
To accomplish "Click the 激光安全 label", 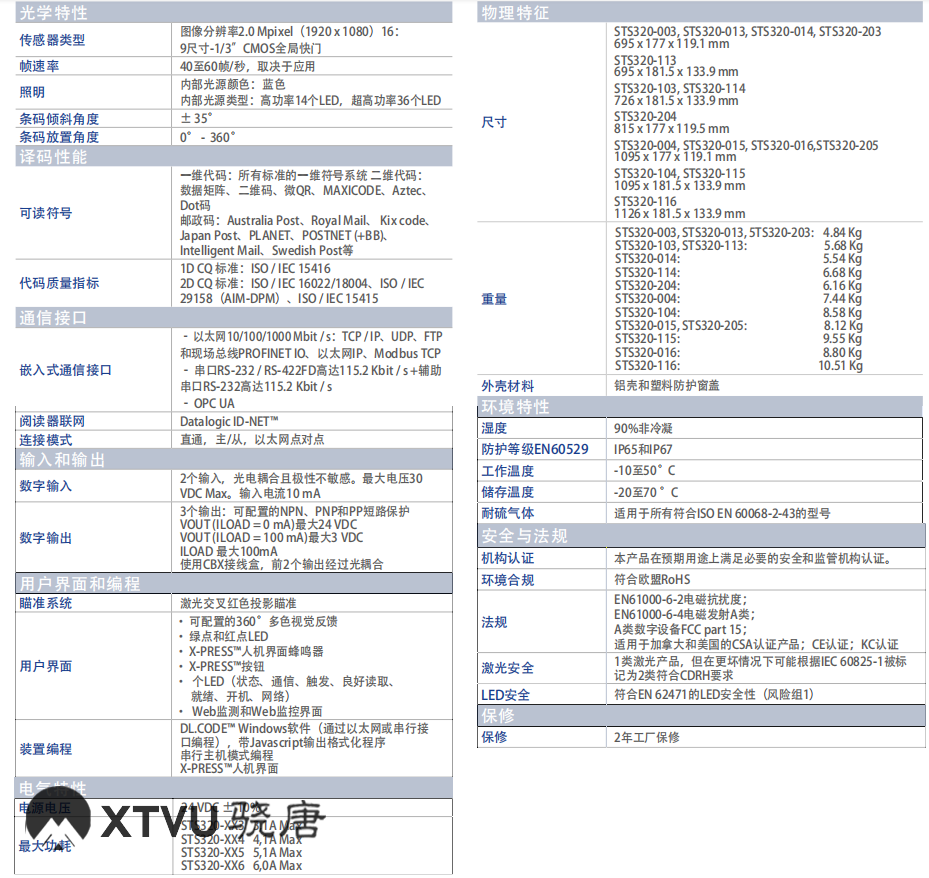I will (508, 668).
